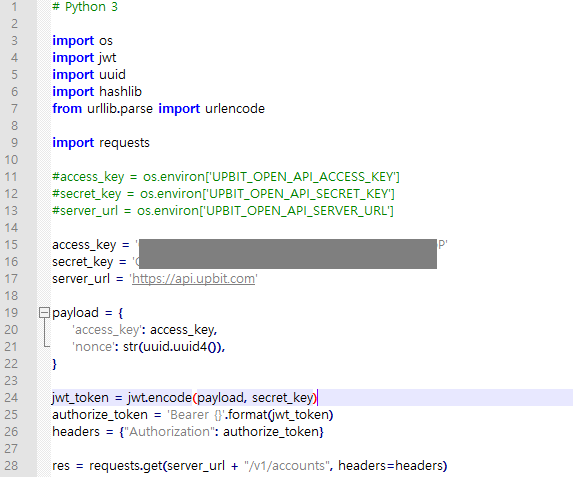Image resolution: width=573 pixels, height=477 pixels.
Task: Click 'UPBIT_OPEN_API_SERVER_URL' on line 13
Action: 296,211
